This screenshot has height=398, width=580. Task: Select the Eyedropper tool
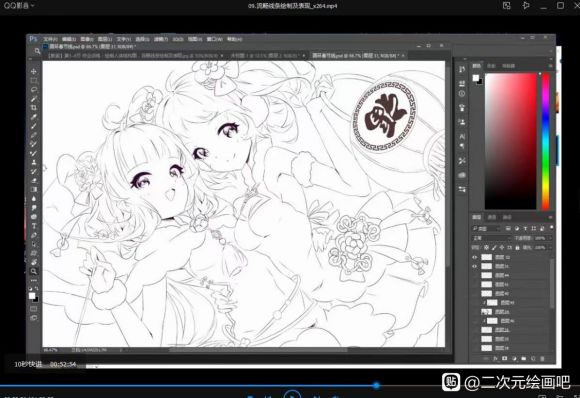34,117
